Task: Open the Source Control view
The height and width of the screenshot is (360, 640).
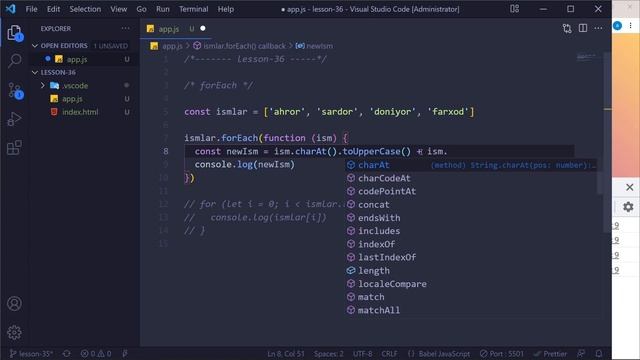Action: click(x=15, y=90)
